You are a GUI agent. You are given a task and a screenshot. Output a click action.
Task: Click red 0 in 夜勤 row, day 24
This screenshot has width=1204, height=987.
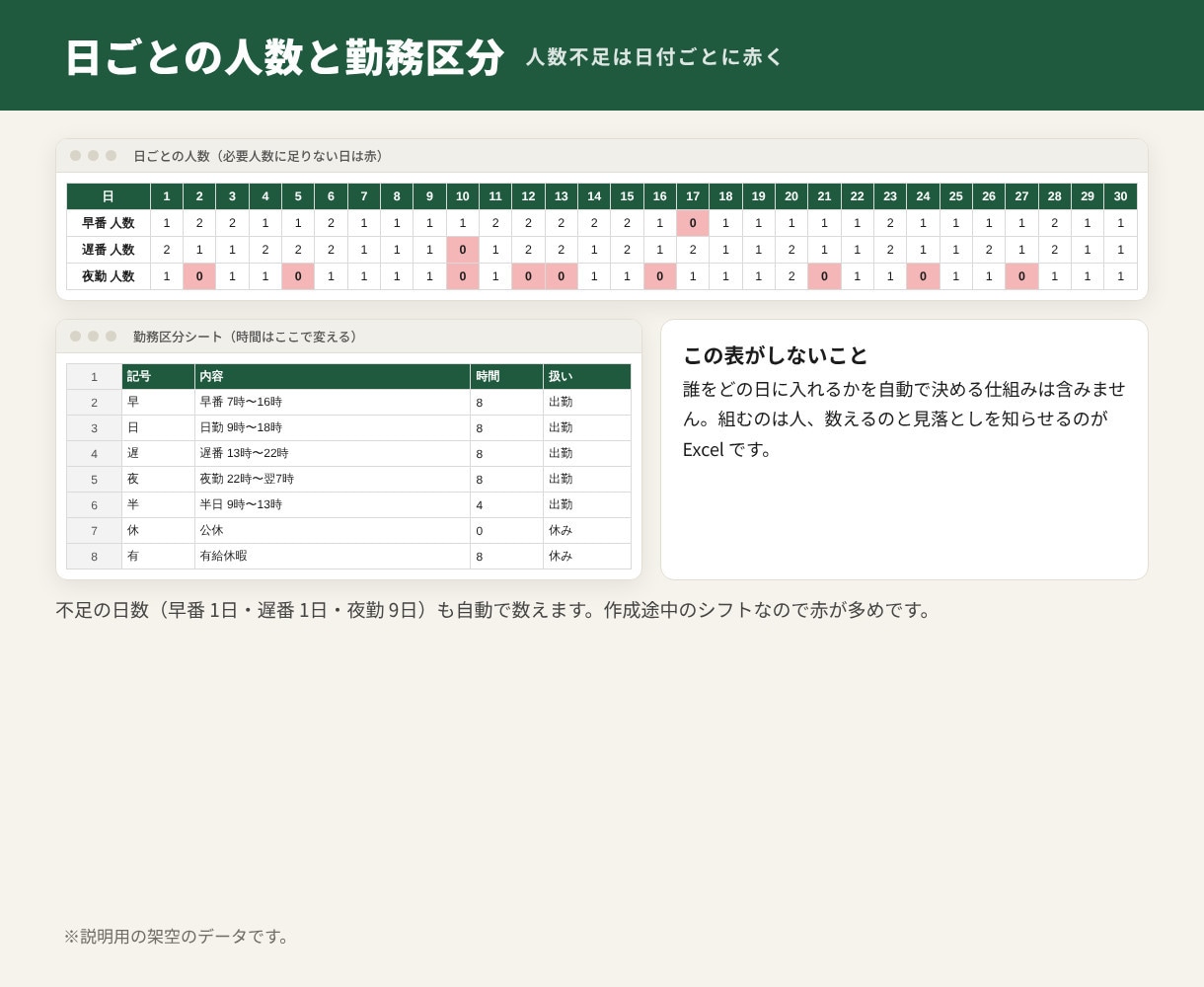(923, 276)
